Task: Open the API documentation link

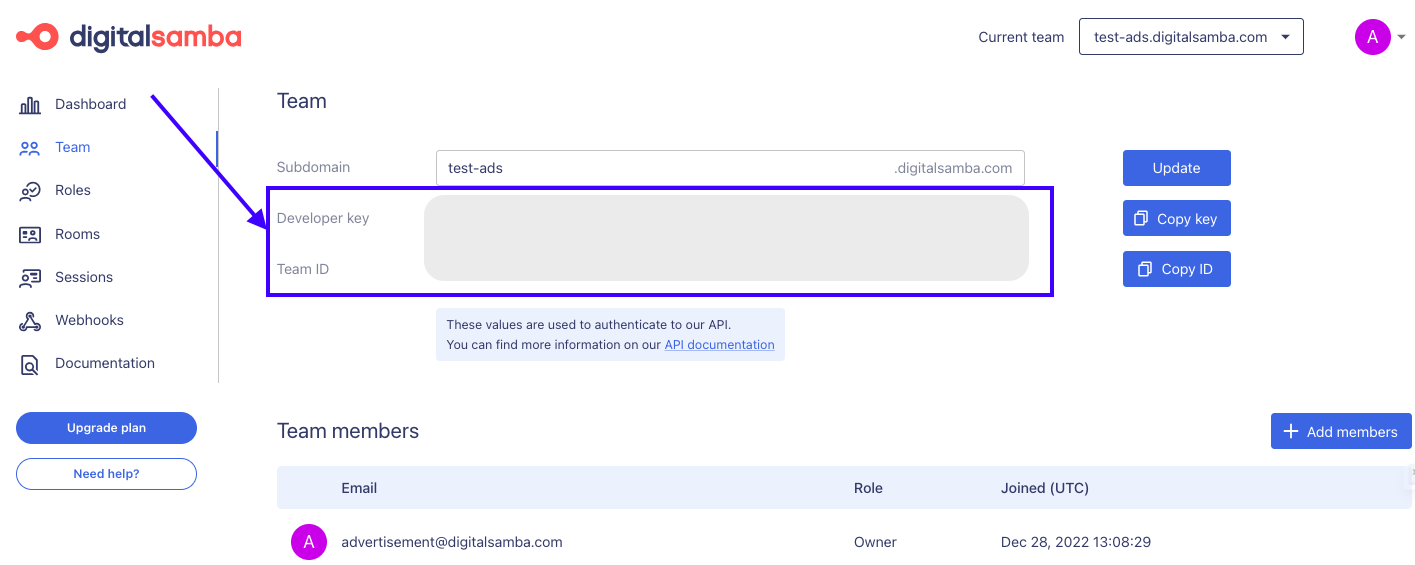Action: 719,345
